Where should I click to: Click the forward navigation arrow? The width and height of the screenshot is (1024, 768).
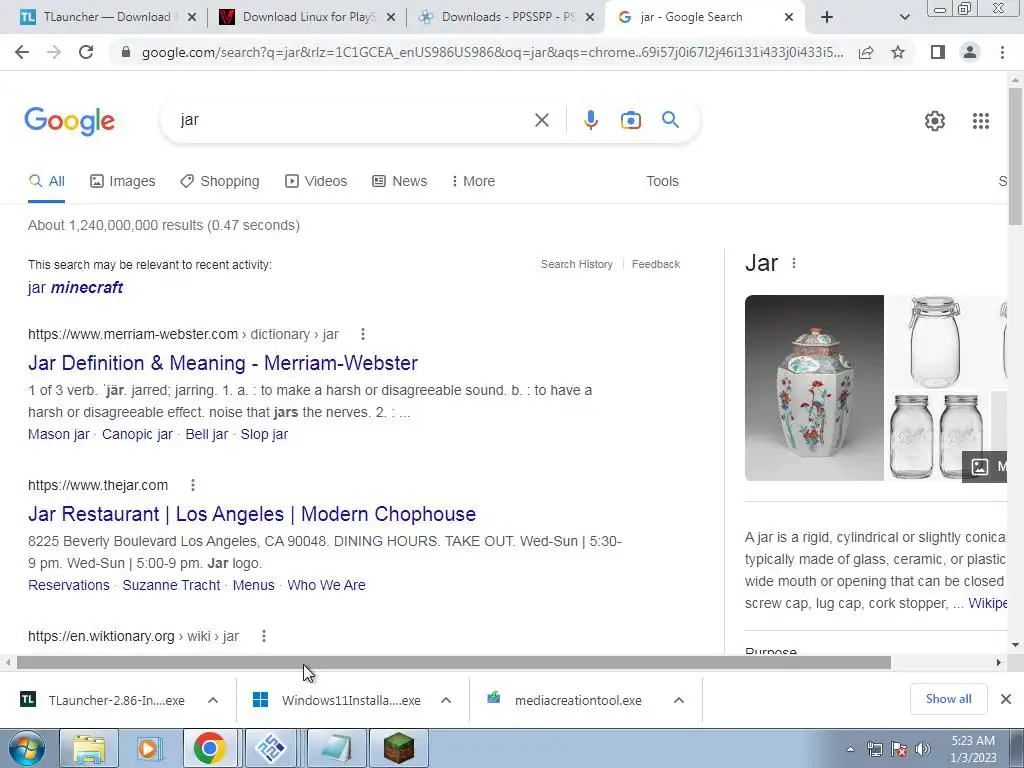point(54,52)
